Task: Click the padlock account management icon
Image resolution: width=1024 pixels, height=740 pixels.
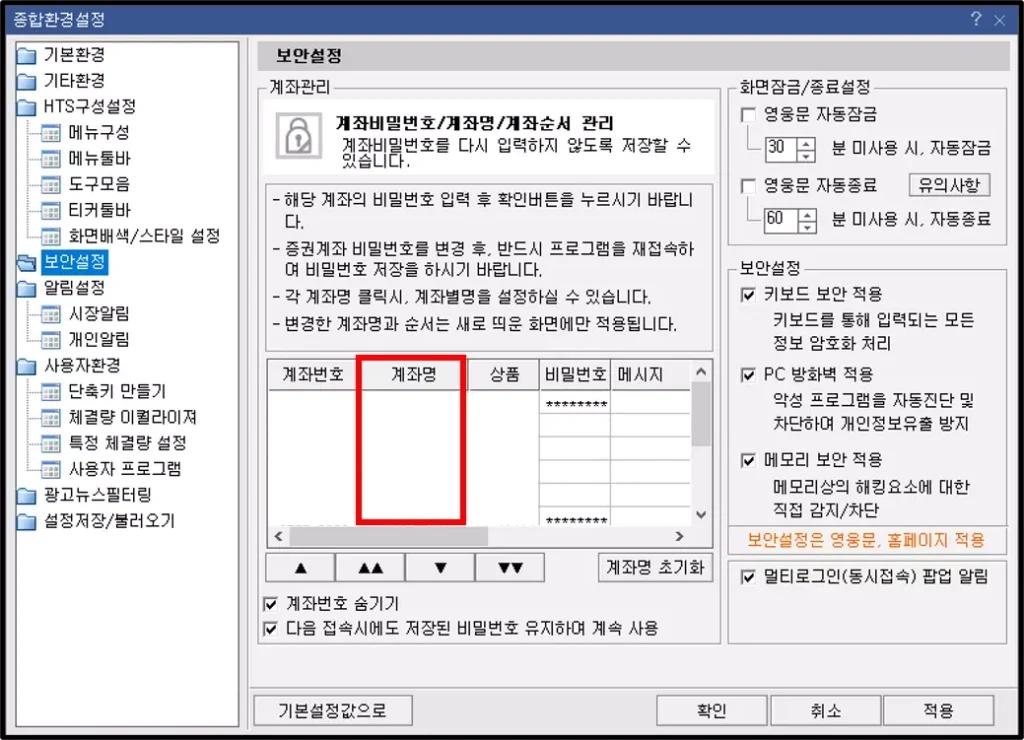Action: (x=298, y=136)
